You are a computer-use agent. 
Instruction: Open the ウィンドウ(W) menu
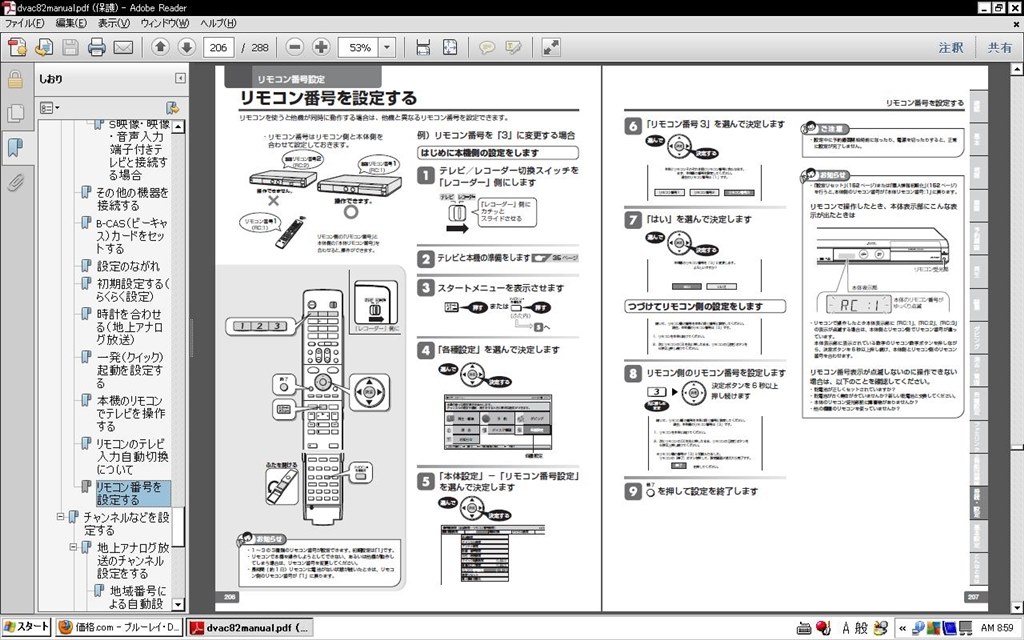(164, 23)
